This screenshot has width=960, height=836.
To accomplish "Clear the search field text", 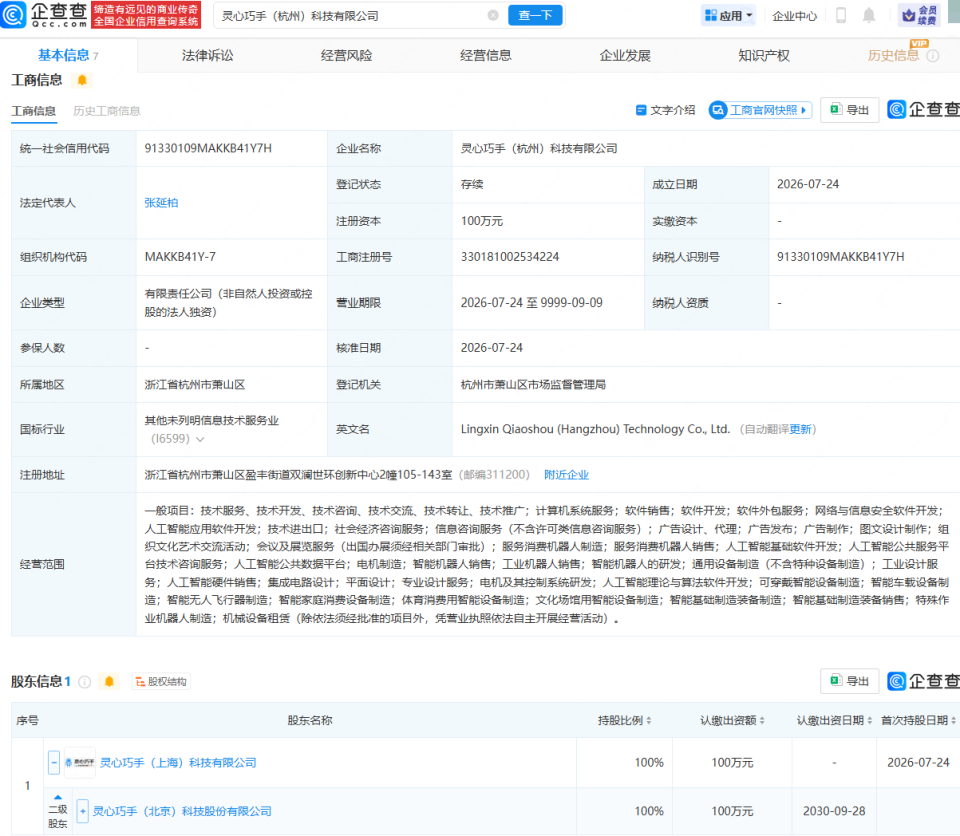I will 493,15.
